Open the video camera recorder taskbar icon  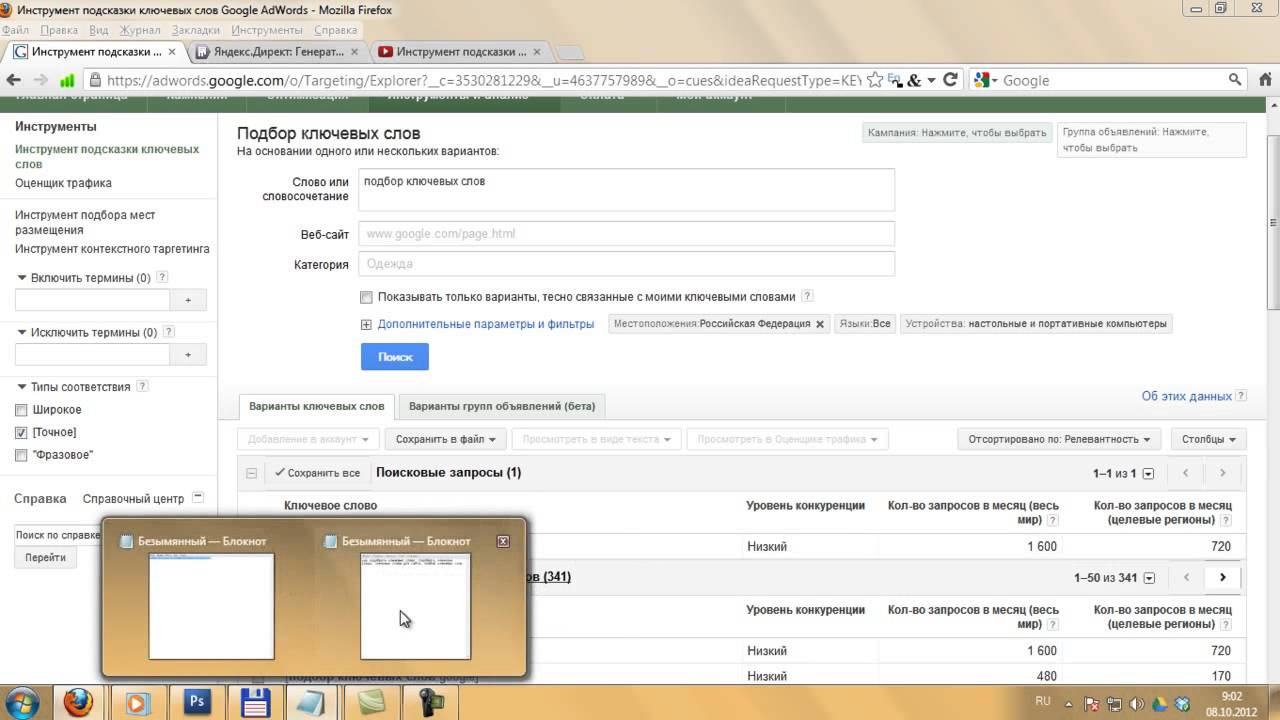[431, 702]
